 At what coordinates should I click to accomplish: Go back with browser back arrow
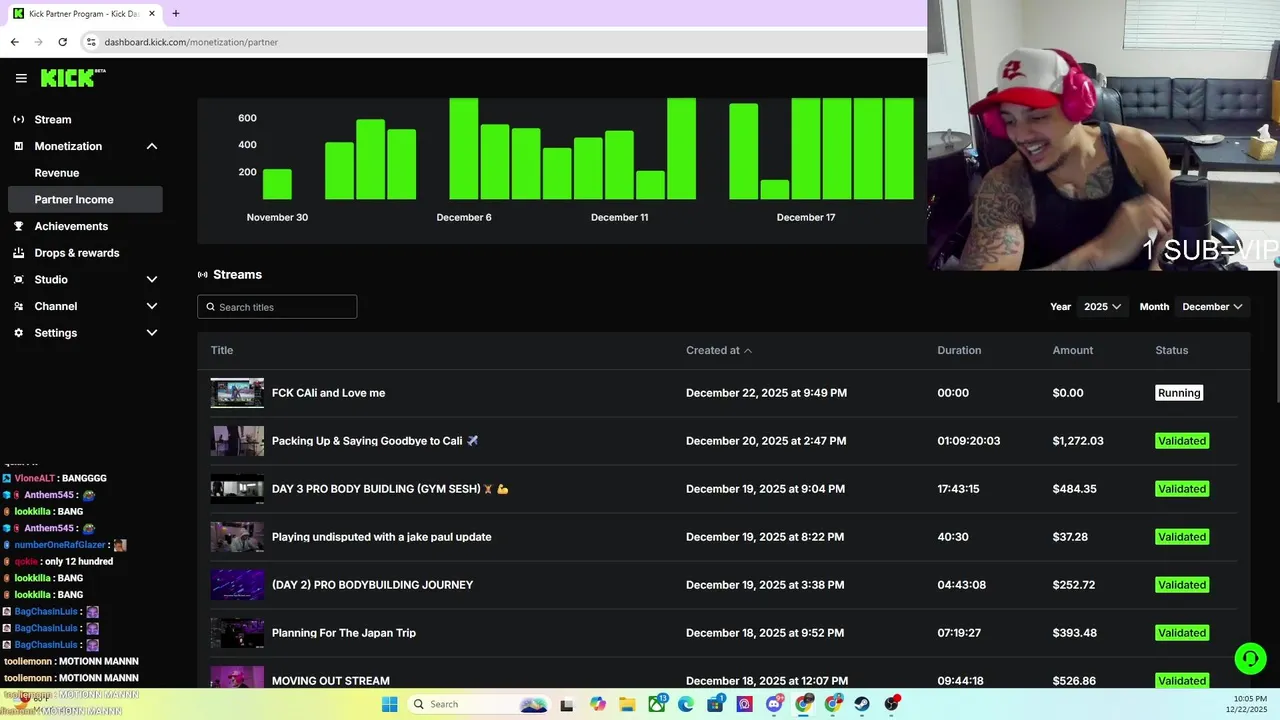pos(14,42)
